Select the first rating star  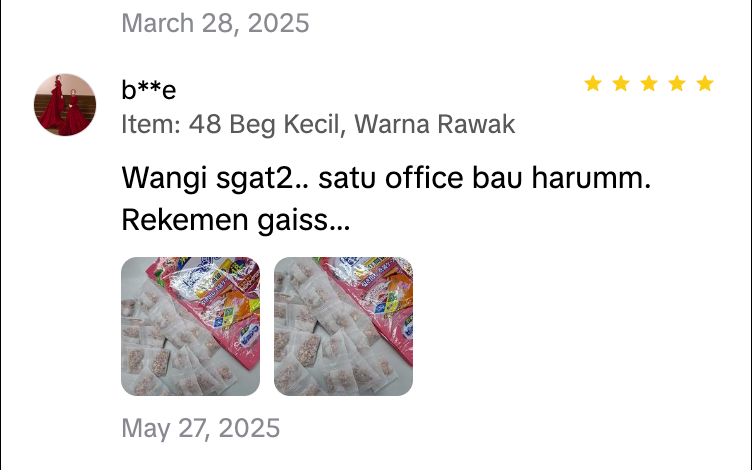click(593, 83)
